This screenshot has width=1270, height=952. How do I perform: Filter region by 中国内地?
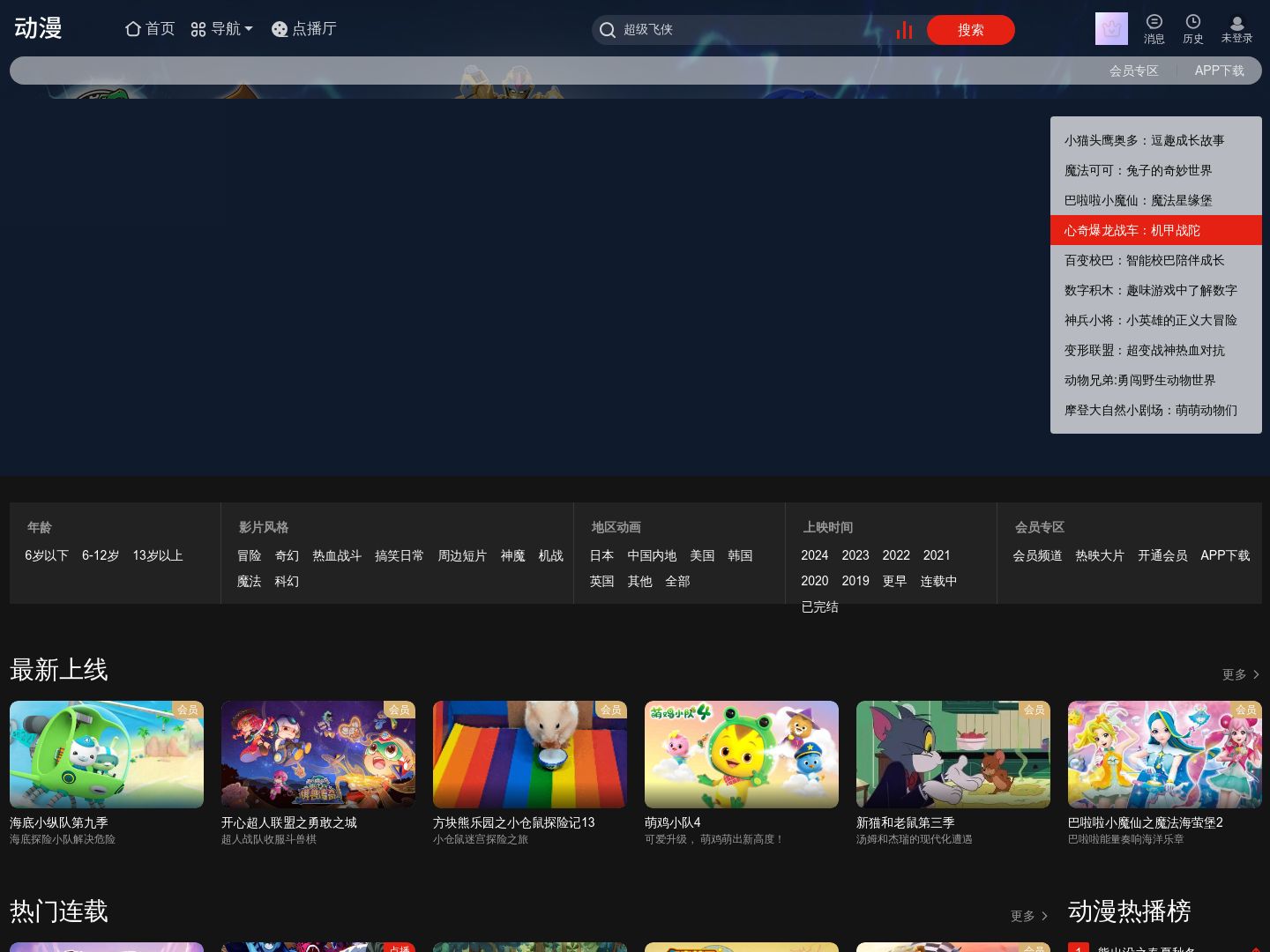click(653, 555)
